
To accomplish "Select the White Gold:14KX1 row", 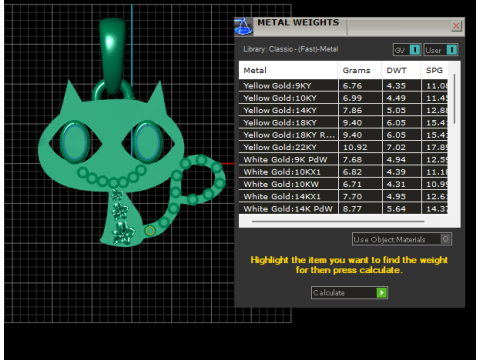I will click(x=343, y=196).
